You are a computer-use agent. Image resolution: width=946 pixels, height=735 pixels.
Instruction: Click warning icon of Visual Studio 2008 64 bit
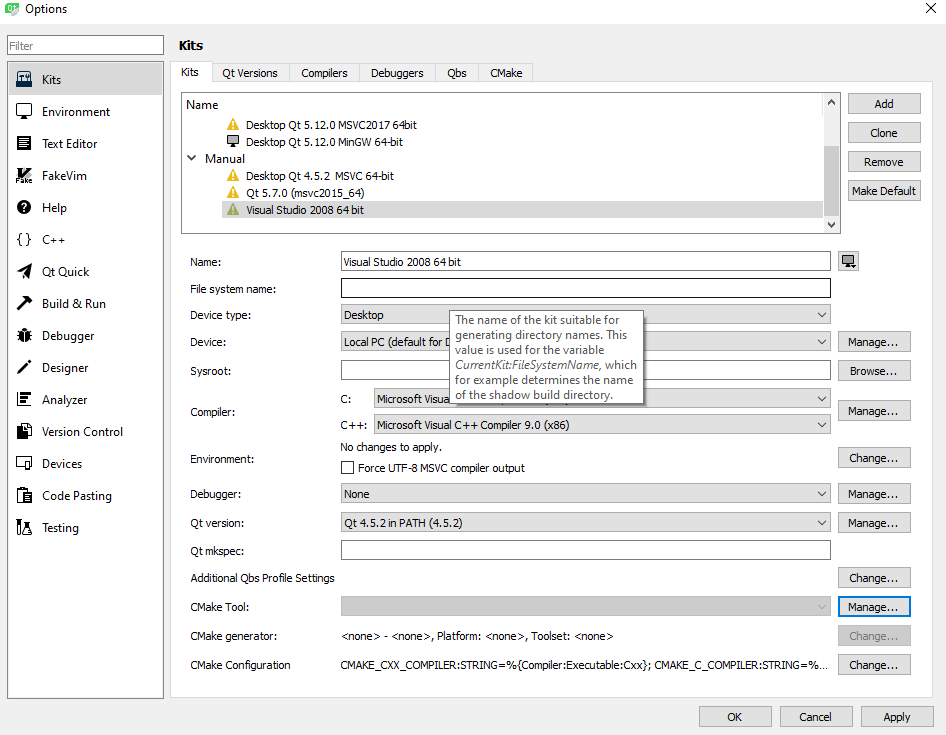click(x=233, y=209)
